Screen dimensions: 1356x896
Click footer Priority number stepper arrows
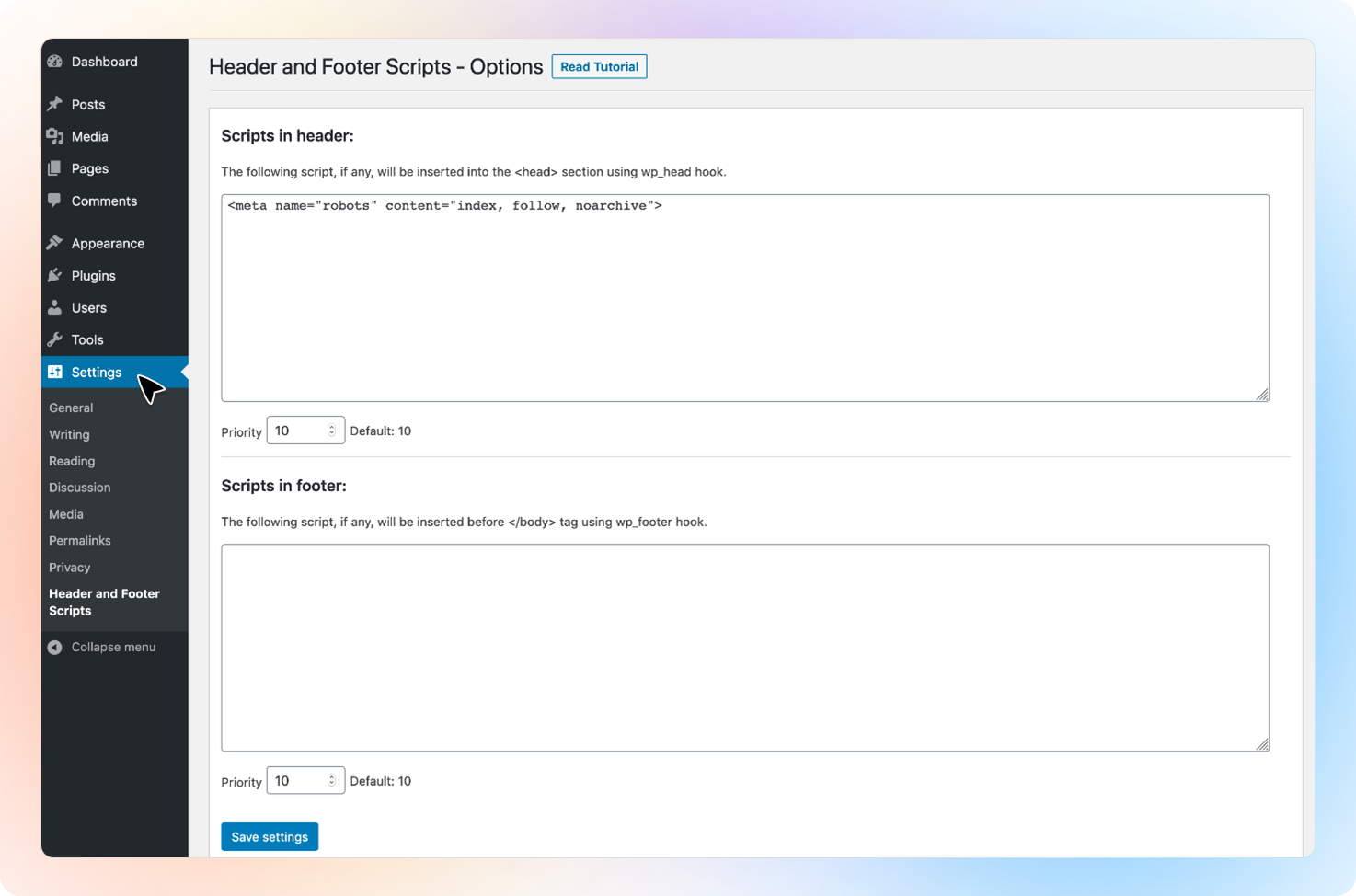coord(332,781)
